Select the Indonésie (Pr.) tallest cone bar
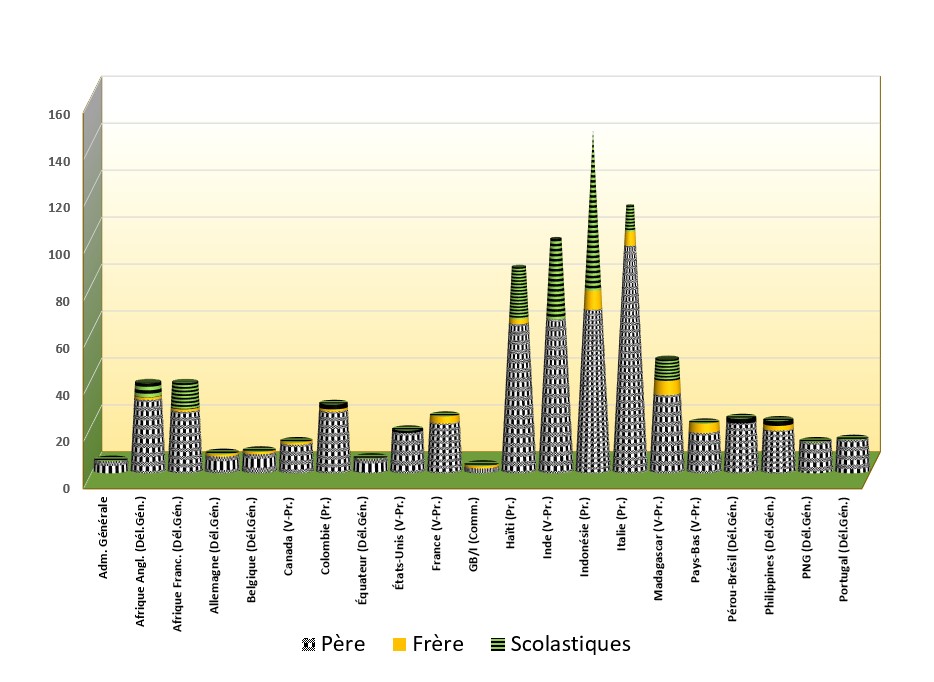 pos(593,303)
